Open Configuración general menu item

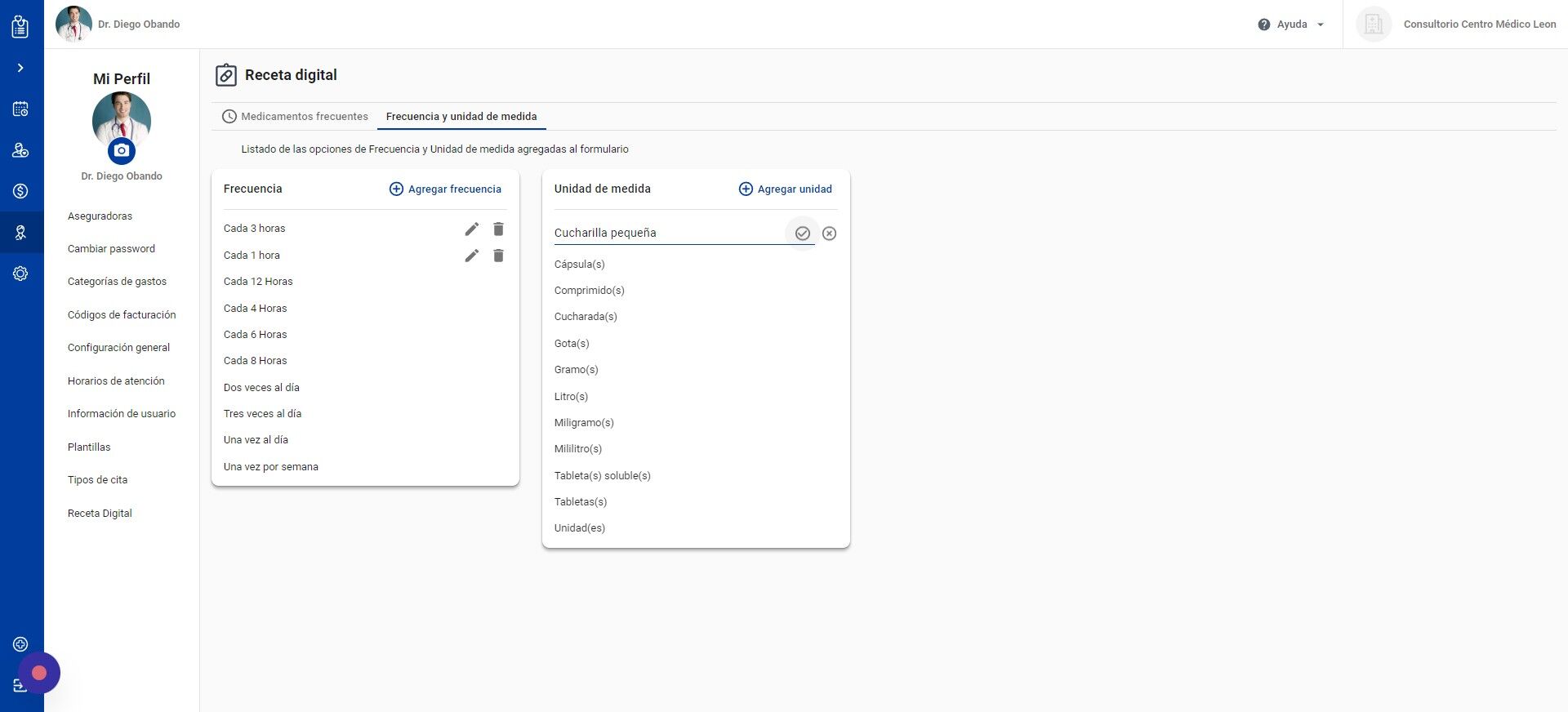click(118, 348)
